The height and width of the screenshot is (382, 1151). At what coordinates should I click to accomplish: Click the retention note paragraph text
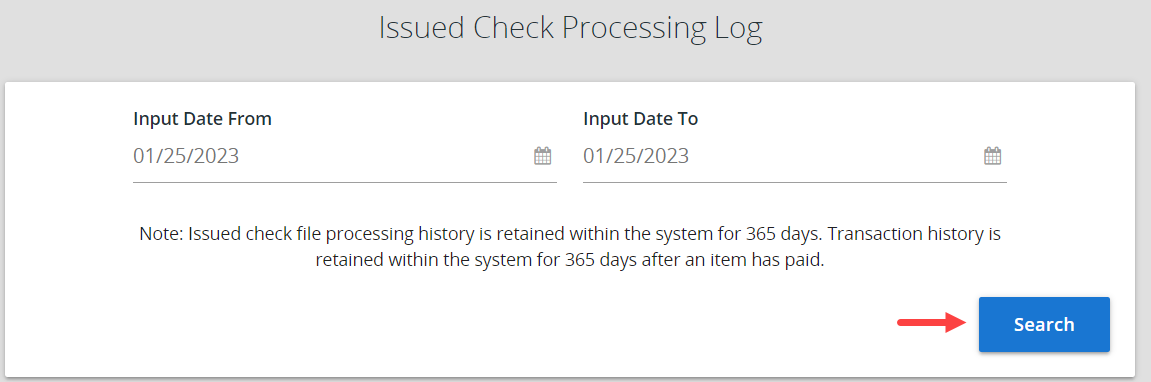click(570, 248)
